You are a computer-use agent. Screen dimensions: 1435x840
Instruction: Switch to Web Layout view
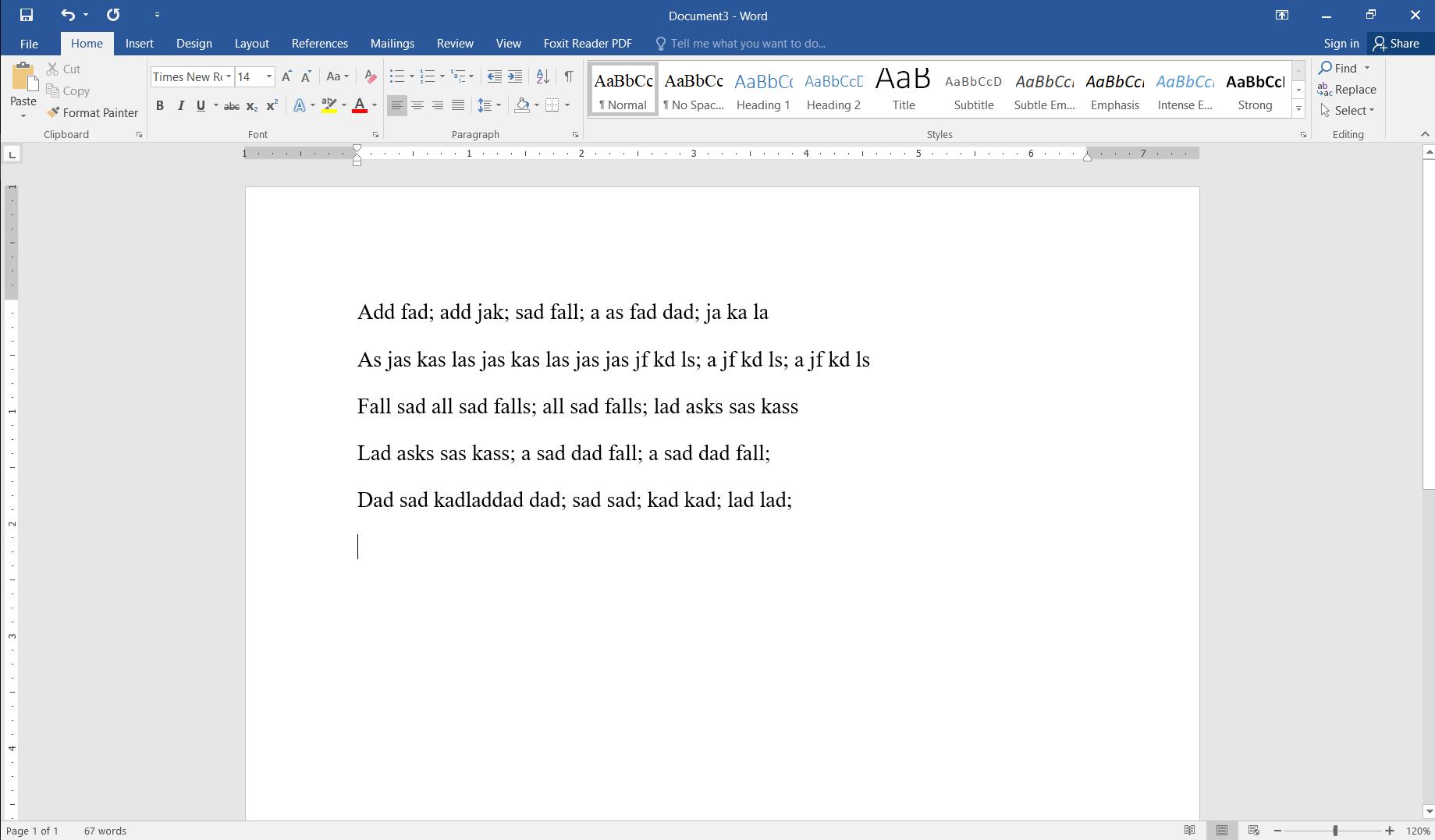pyautogui.click(x=1253, y=831)
